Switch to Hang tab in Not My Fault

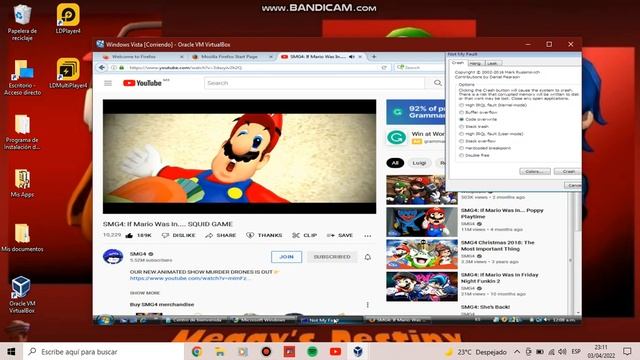tap(475, 63)
